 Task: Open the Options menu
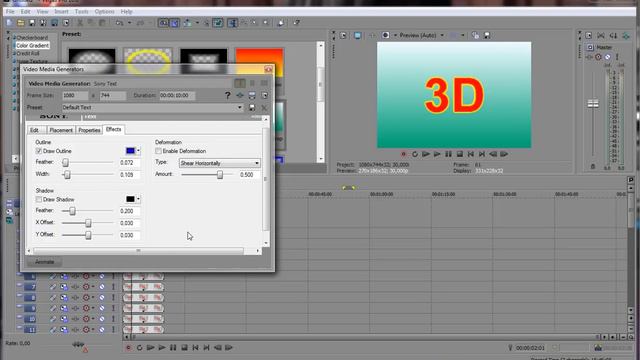pyautogui.click(x=104, y=12)
